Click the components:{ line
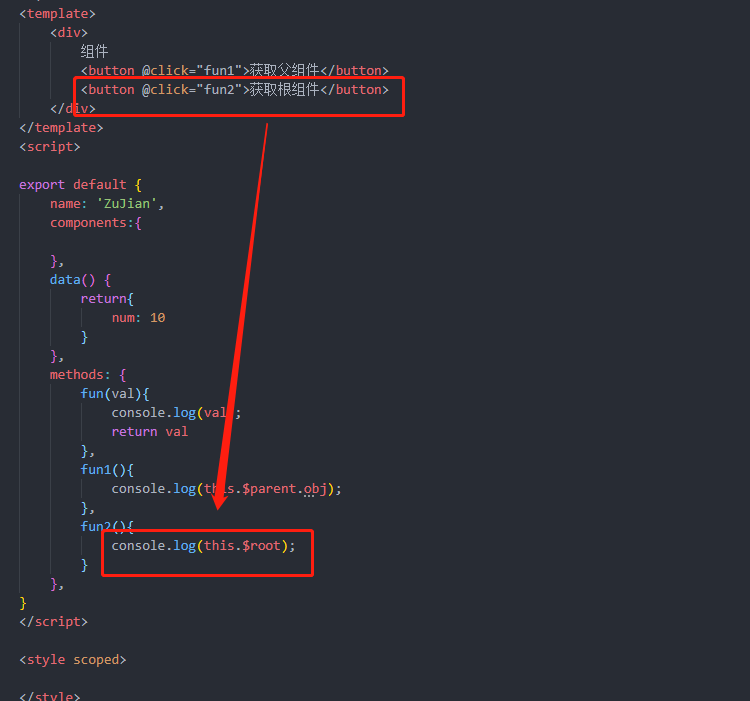The height and width of the screenshot is (701, 750). [x=96, y=223]
